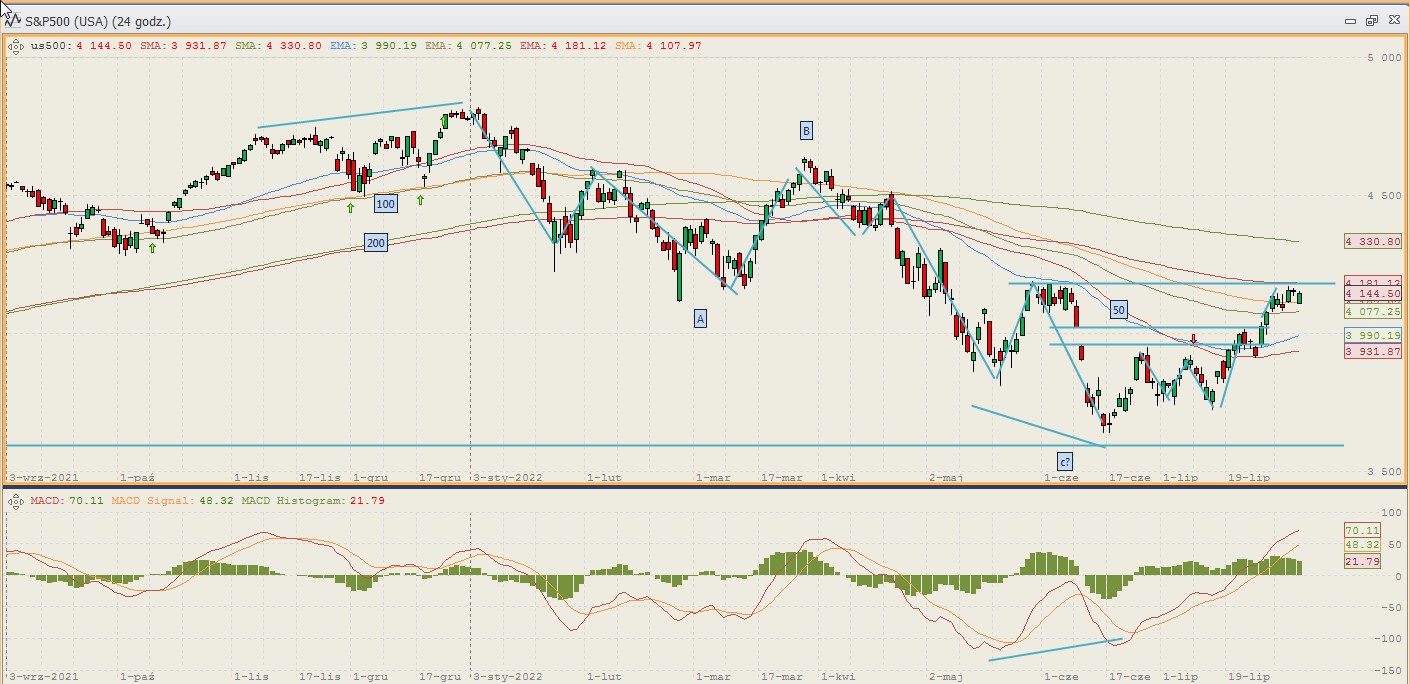Click the move-pane arrows icon in MACD panel

17,500
